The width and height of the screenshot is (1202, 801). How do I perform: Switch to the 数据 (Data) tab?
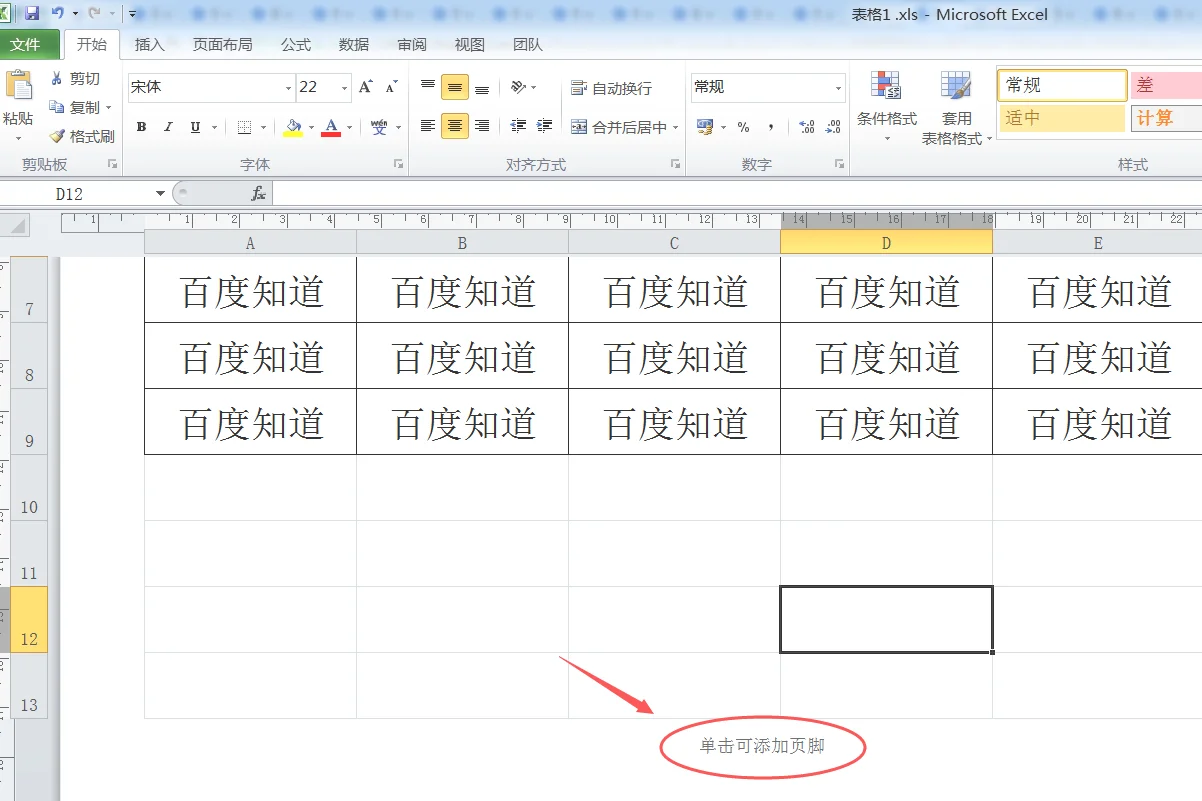click(x=354, y=45)
